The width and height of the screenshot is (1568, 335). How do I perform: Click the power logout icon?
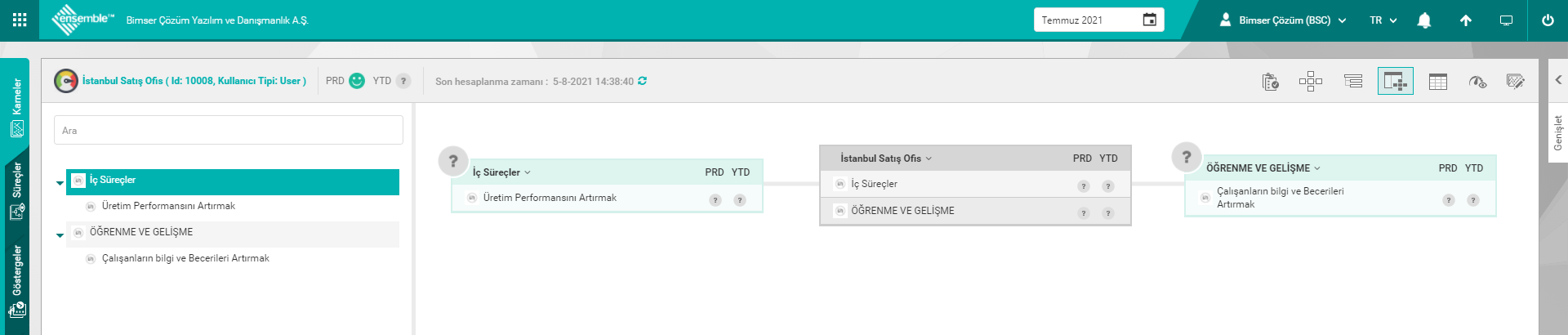1548,20
